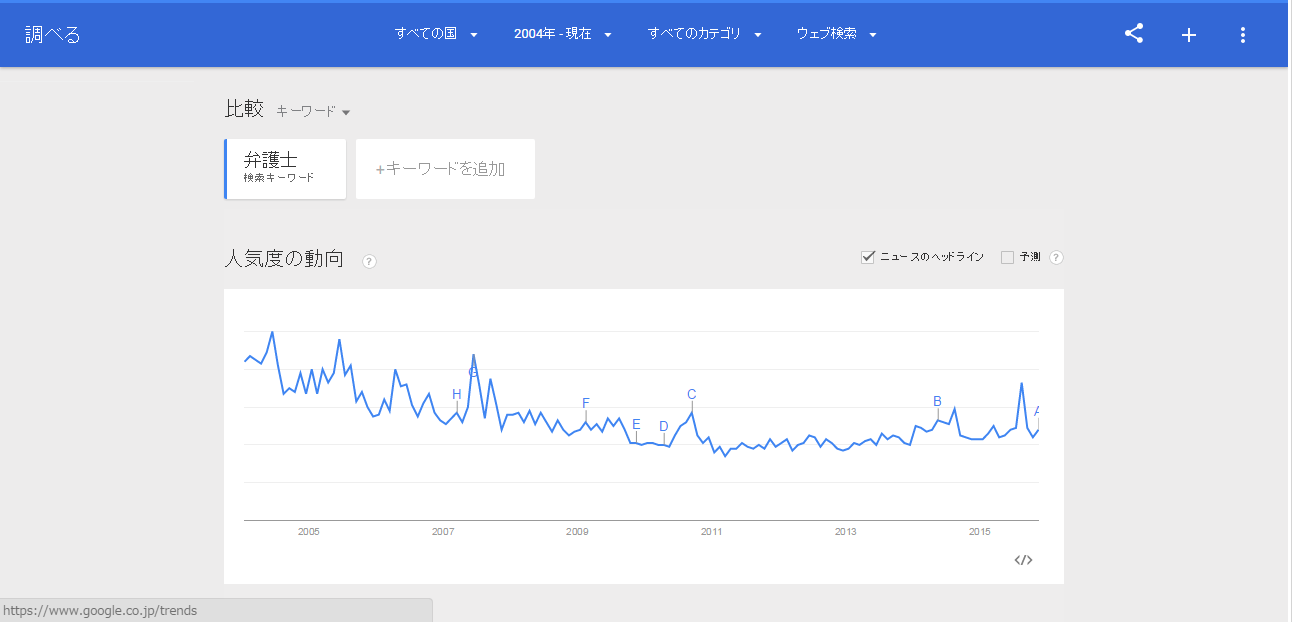The height and width of the screenshot is (622, 1292).
Task: Open the 2004年 - 現在 date range dropdown
Action: click(562, 34)
